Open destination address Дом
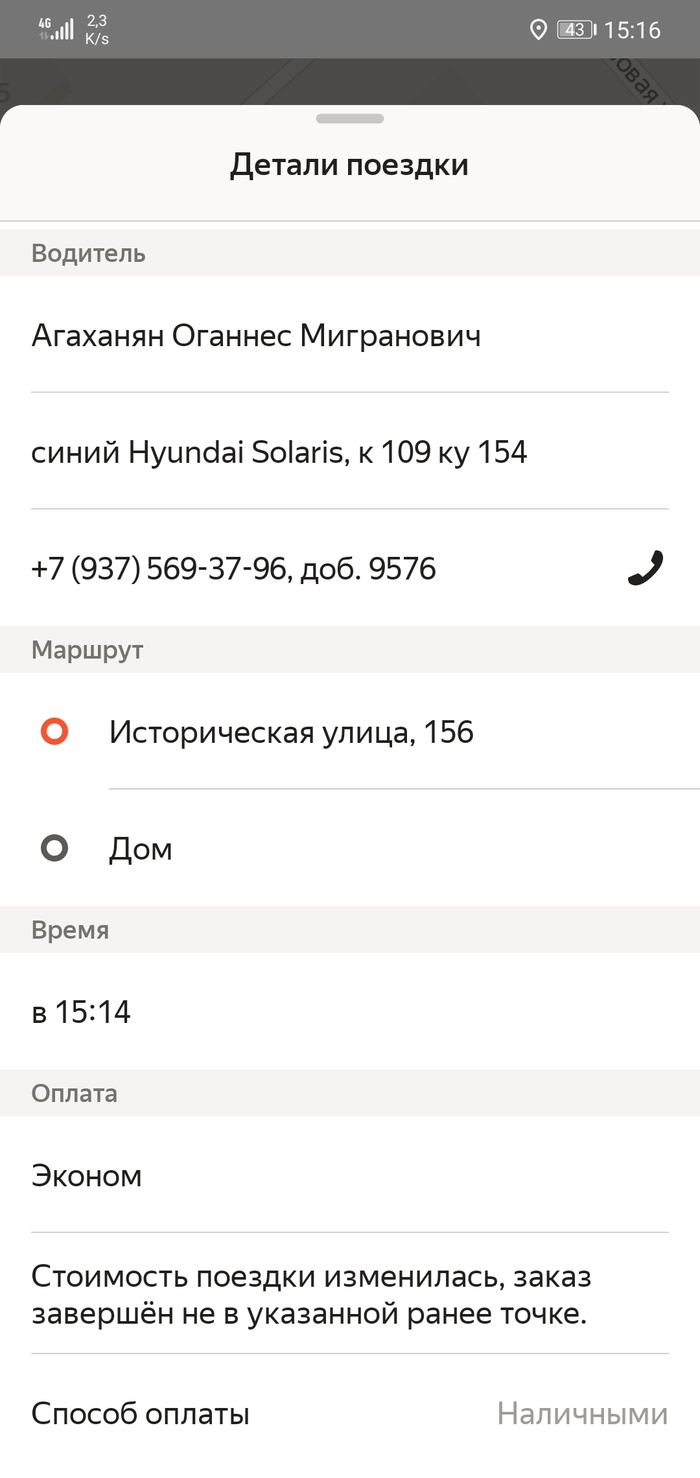The height and width of the screenshot is (1478, 700). (141, 849)
